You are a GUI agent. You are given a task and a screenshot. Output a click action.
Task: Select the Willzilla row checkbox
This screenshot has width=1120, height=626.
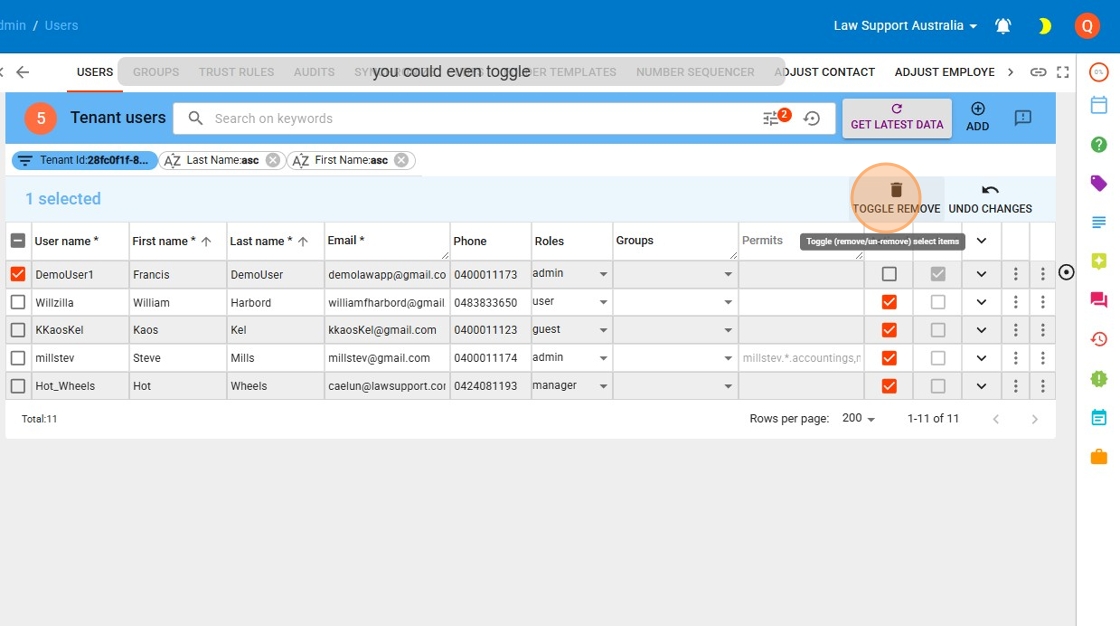tap(18, 302)
